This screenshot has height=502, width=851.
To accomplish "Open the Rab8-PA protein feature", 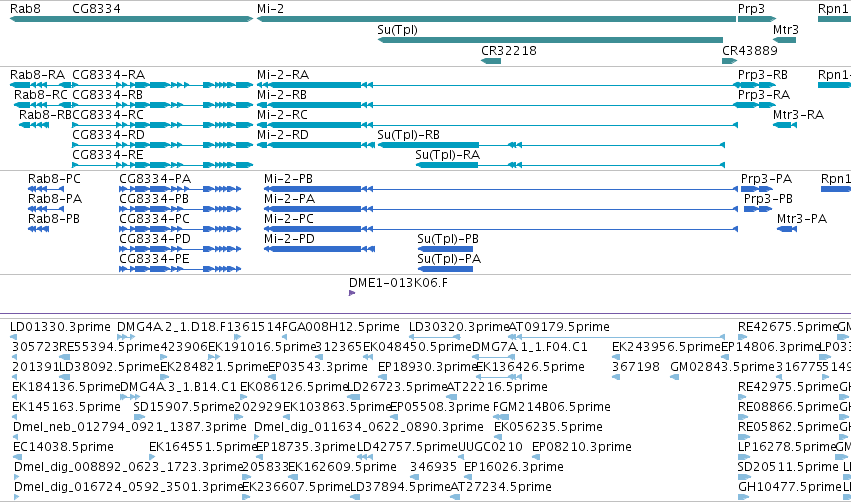I will 46,209.
